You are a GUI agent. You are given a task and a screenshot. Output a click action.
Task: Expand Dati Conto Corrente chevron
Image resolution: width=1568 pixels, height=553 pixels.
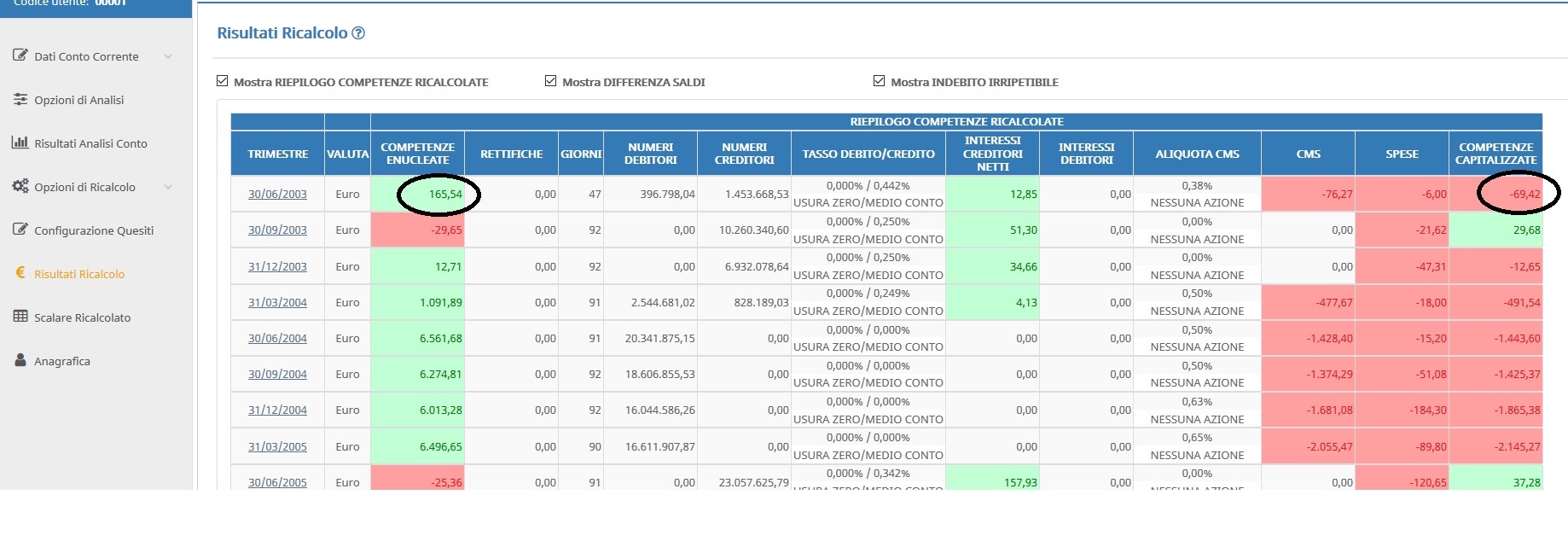click(168, 56)
